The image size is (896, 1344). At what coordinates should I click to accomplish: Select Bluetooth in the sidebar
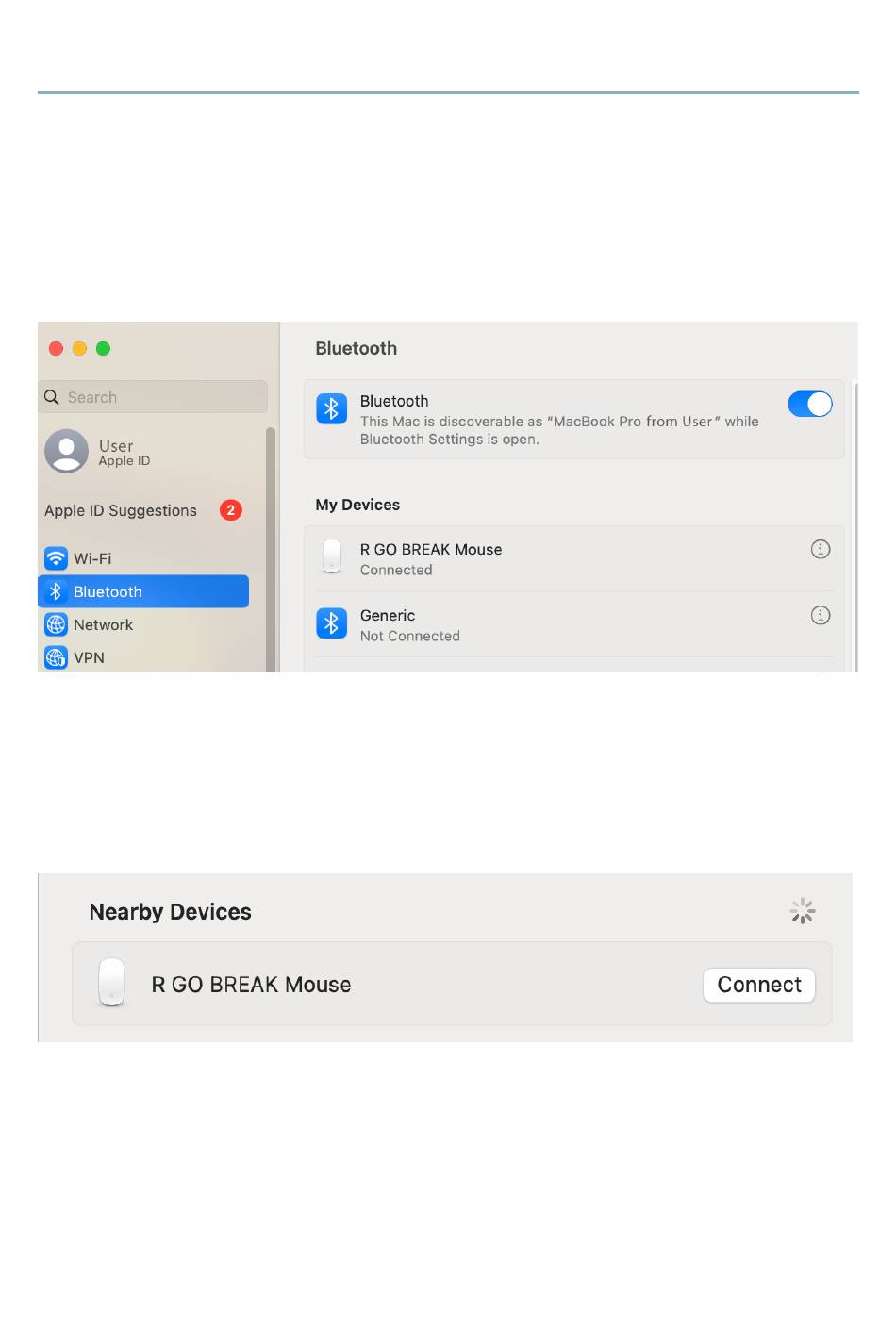pos(143,591)
